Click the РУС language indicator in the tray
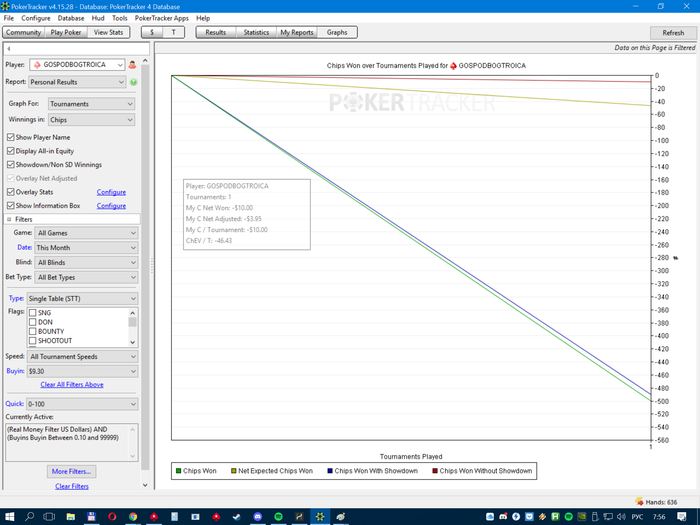Image resolution: width=700 pixels, height=525 pixels. point(637,517)
